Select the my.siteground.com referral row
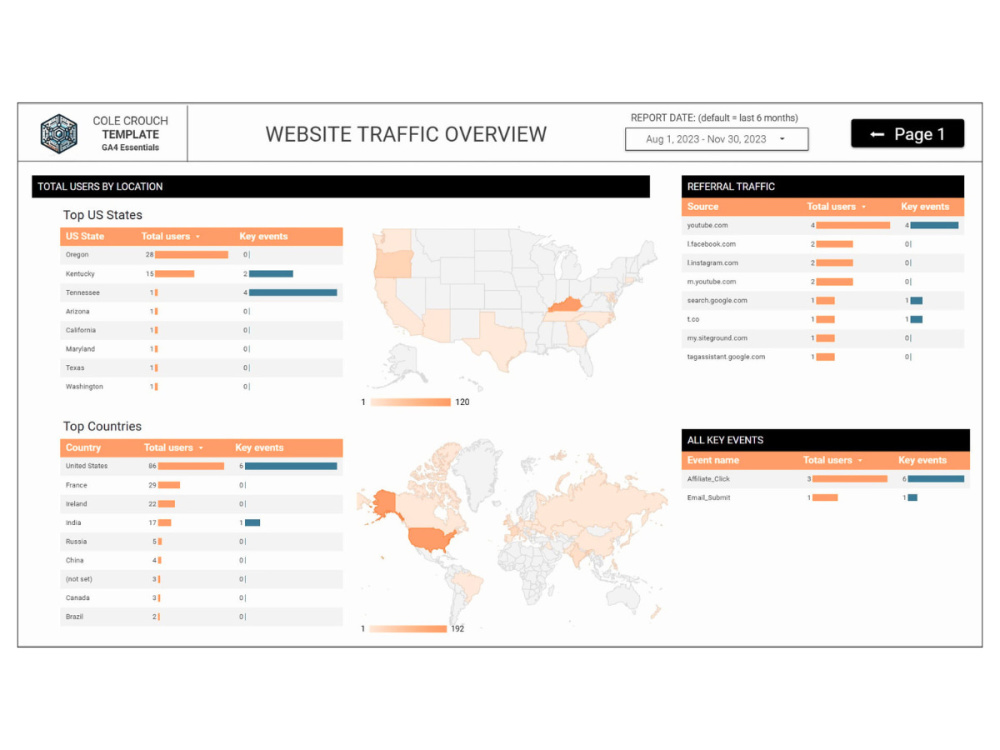This screenshot has height=750, width=1000. tap(823, 338)
